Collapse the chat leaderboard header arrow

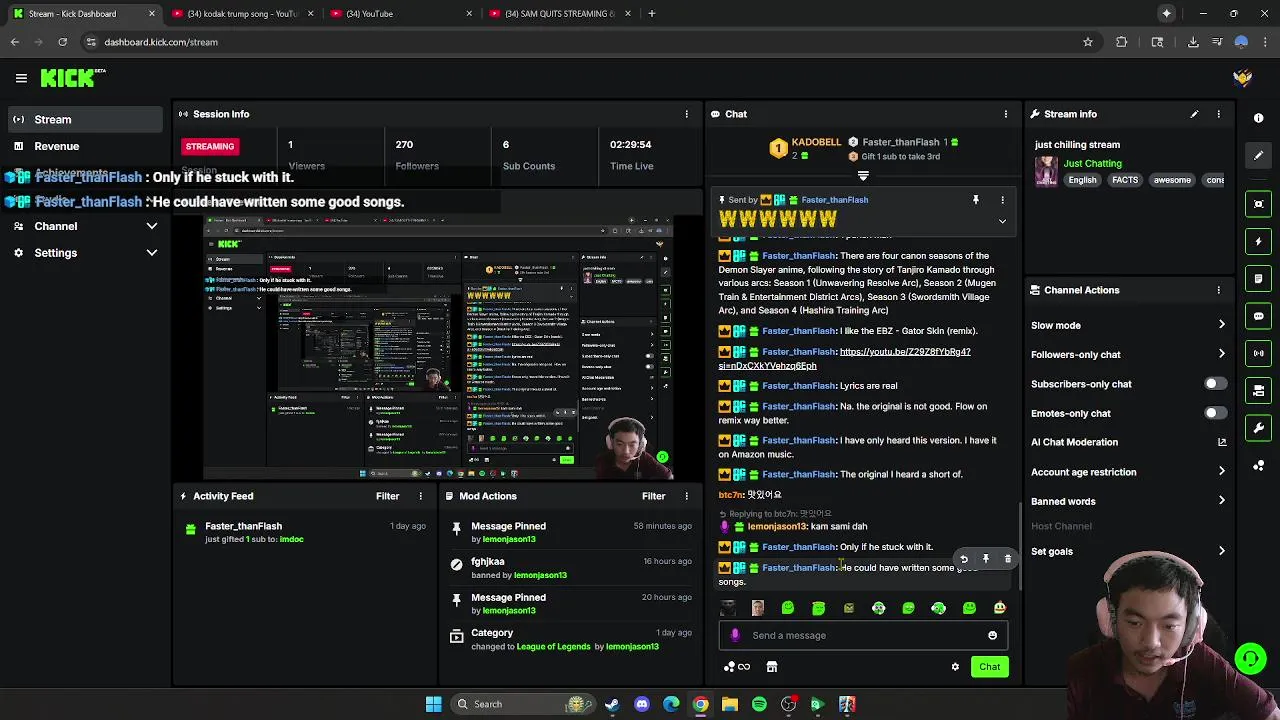(863, 175)
